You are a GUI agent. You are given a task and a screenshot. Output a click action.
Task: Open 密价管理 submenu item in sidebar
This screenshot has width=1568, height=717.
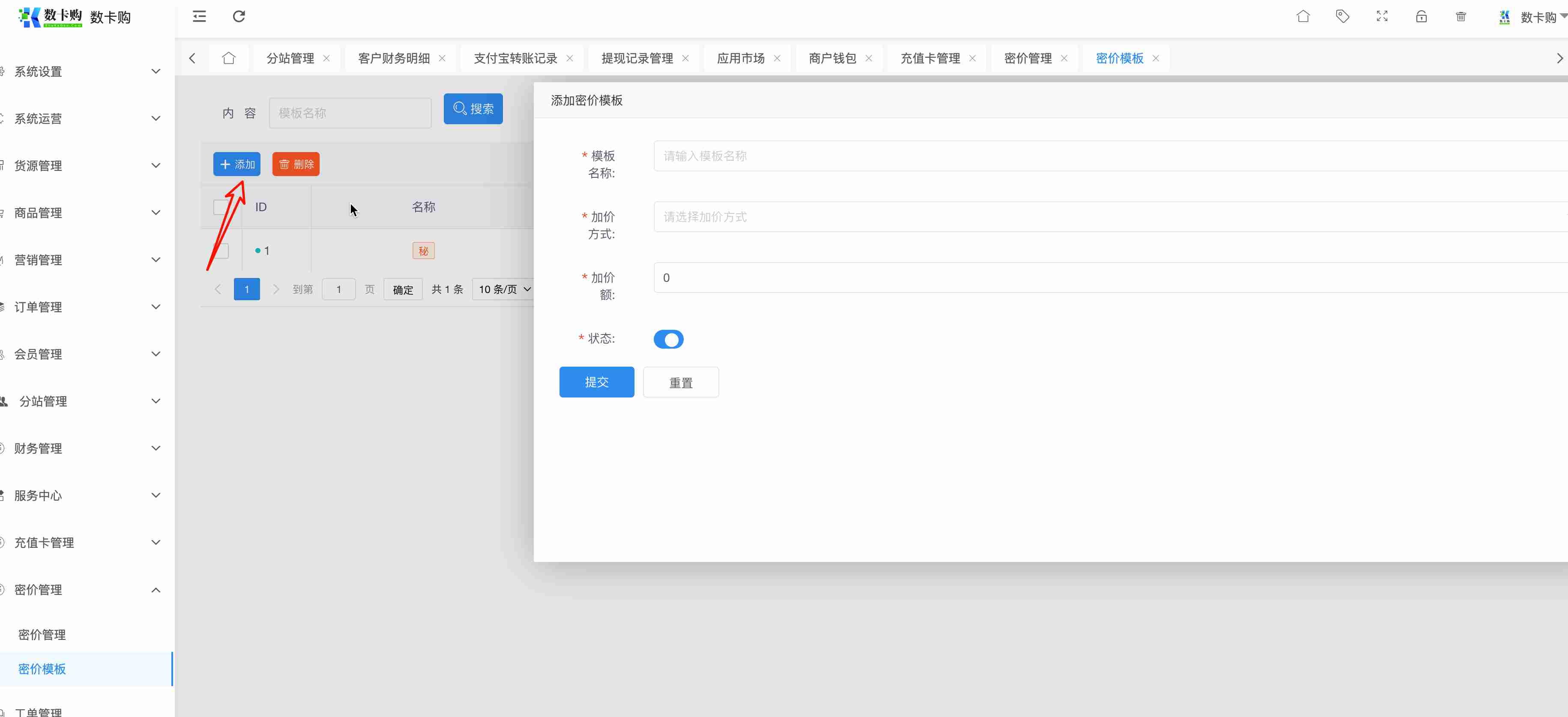(42, 635)
